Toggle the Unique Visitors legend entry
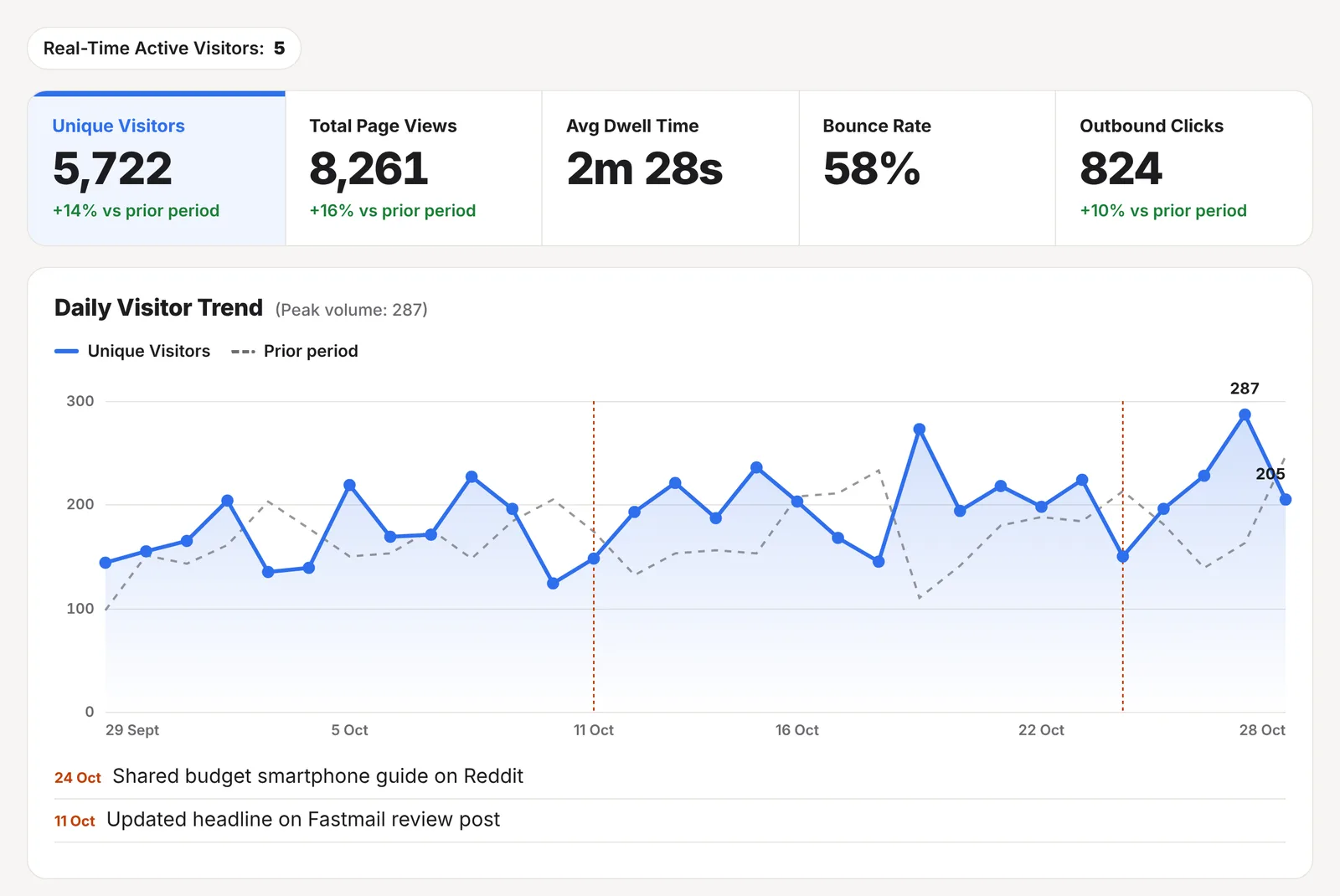Viewport: 1340px width, 896px height. 132,351
